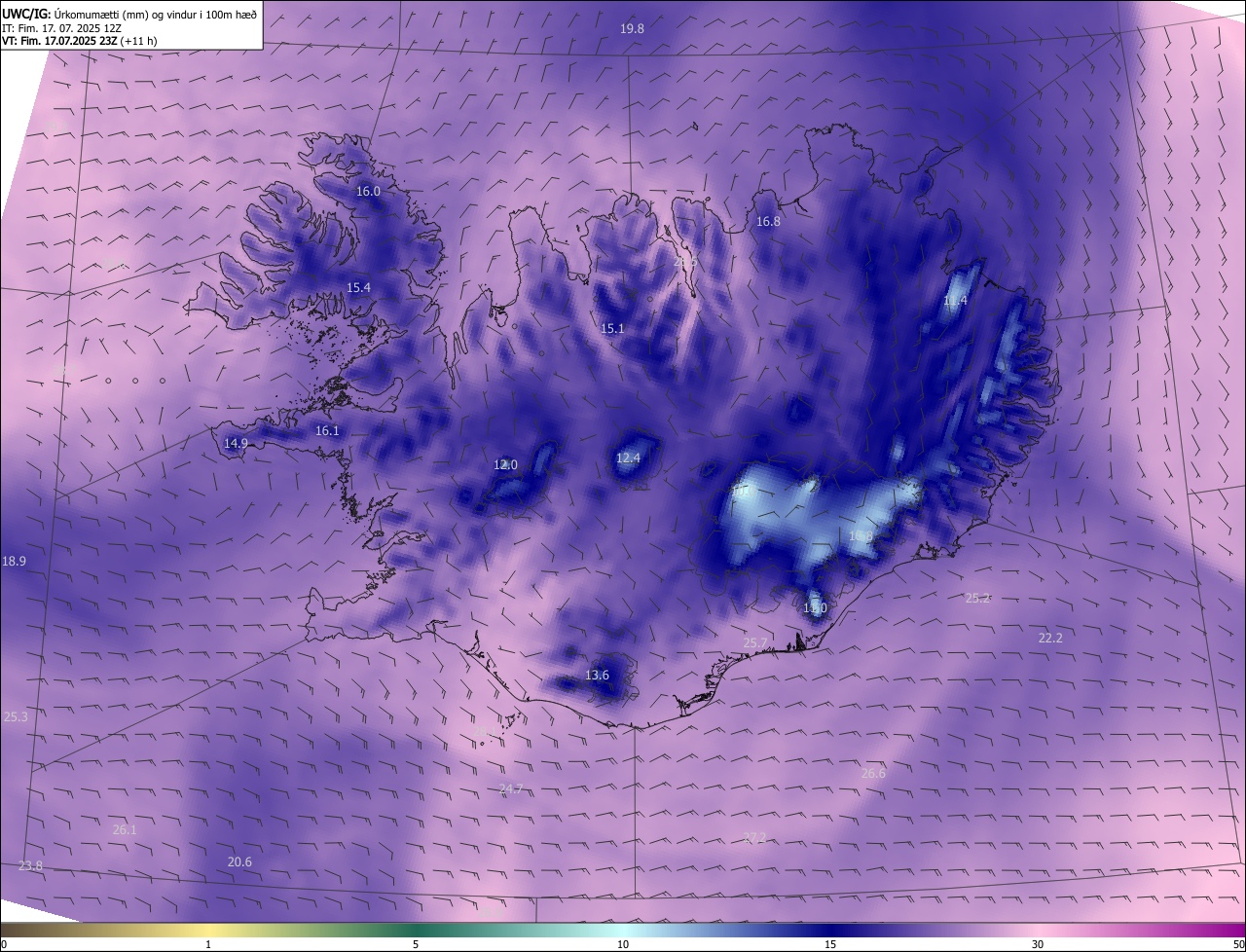Image resolution: width=1246 pixels, height=952 pixels.
Task: Click the 23.8 value at bottom left
Action: 30,866
